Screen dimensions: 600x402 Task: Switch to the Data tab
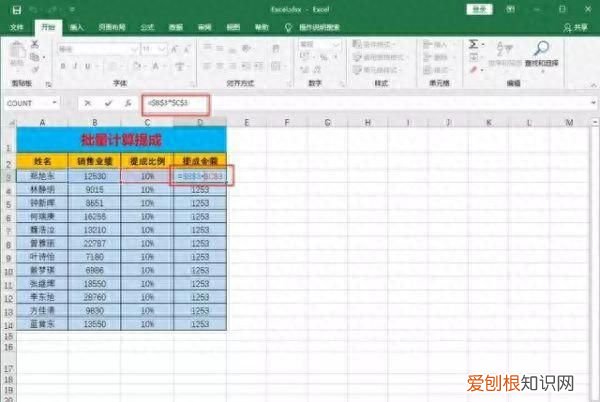coord(176,28)
